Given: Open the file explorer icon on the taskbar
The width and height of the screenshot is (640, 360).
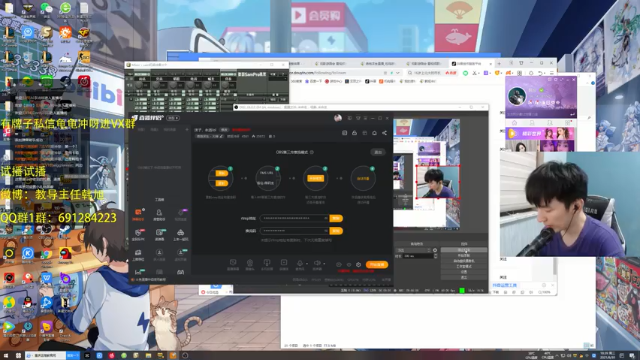Looking at the screenshot, I should pyautogui.click(x=148, y=356).
